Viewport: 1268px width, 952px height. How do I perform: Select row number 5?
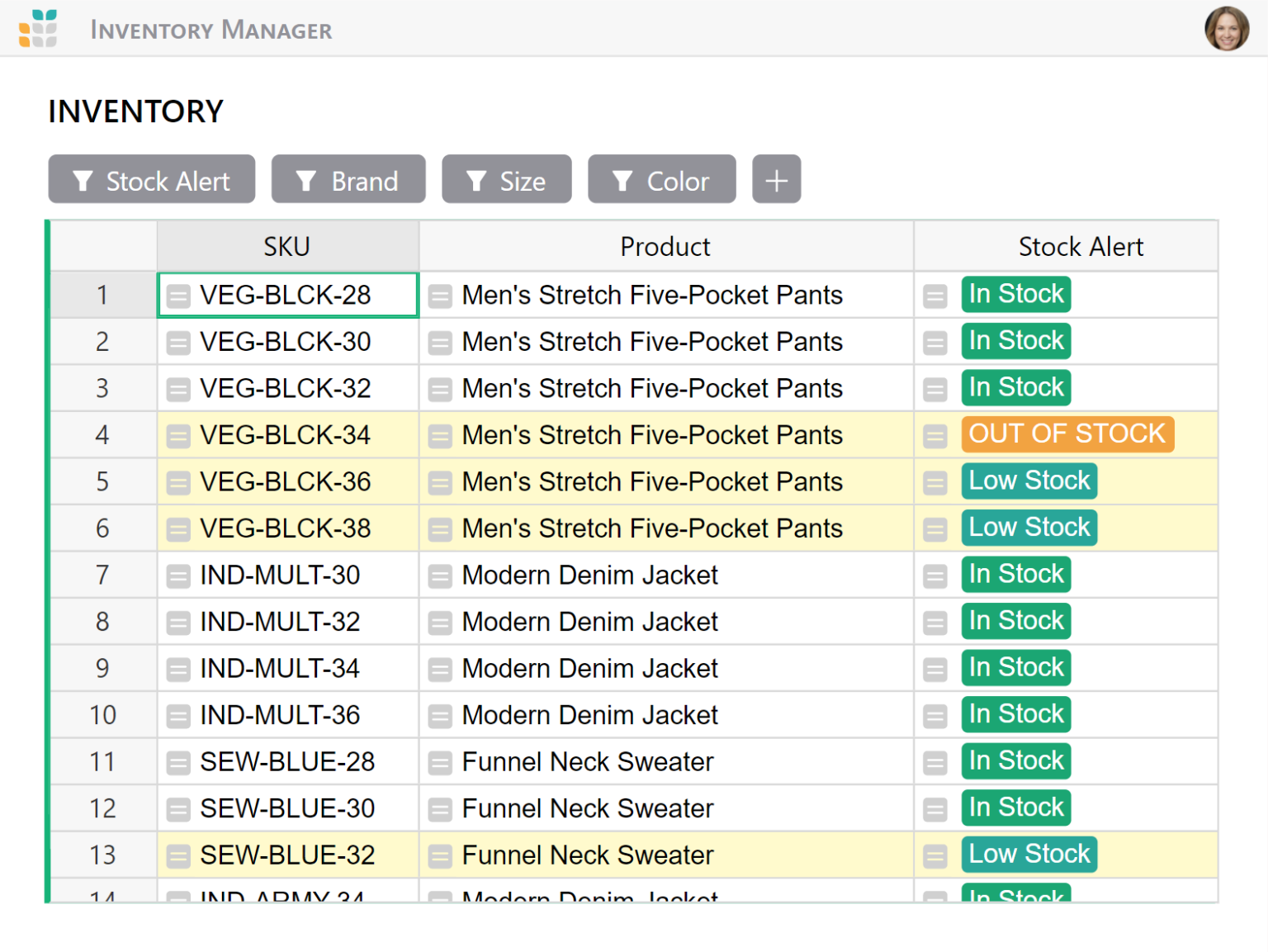(x=102, y=481)
